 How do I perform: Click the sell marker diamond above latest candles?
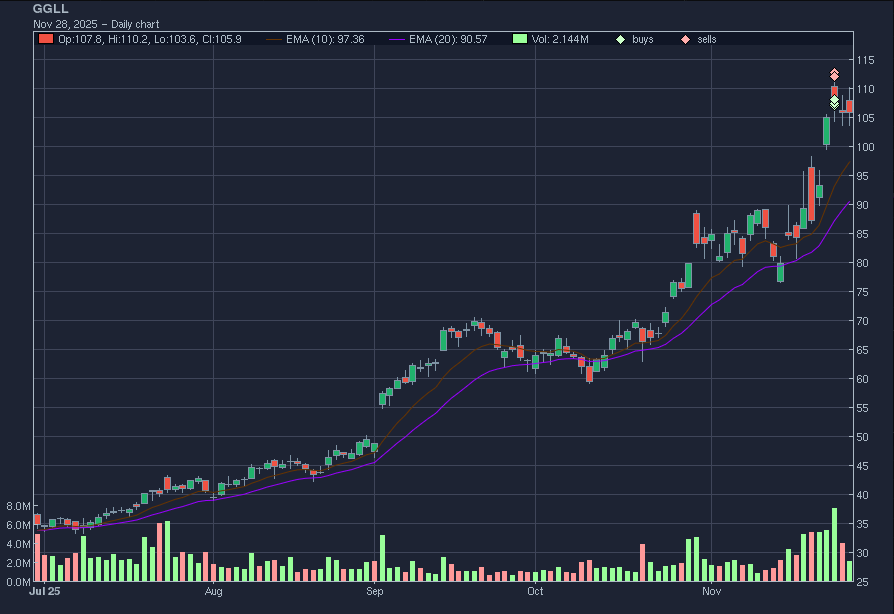834,75
